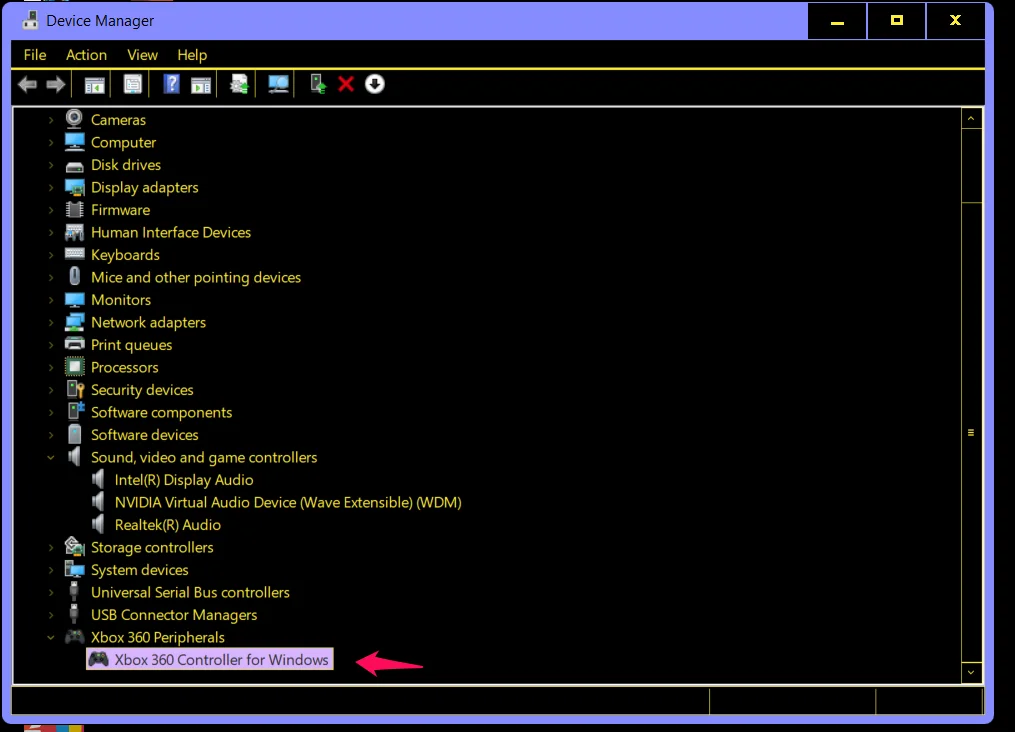The height and width of the screenshot is (732, 1015).
Task: Open the View menu
Action: pos(142,55)
